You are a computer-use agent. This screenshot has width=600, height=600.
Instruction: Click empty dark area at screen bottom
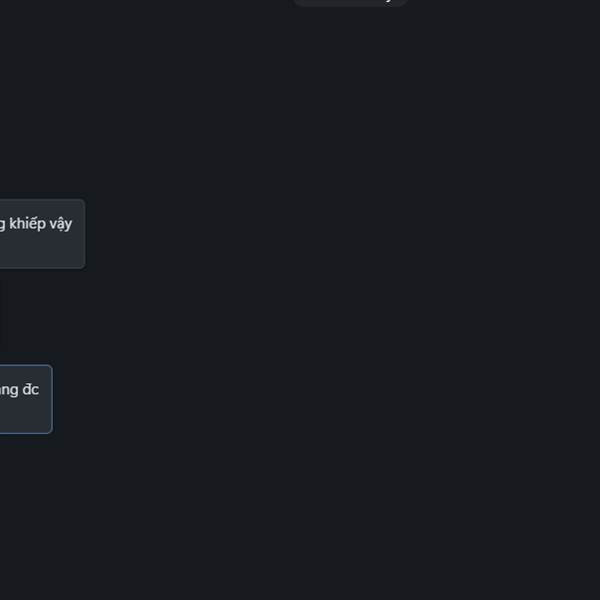pos(300,566)
